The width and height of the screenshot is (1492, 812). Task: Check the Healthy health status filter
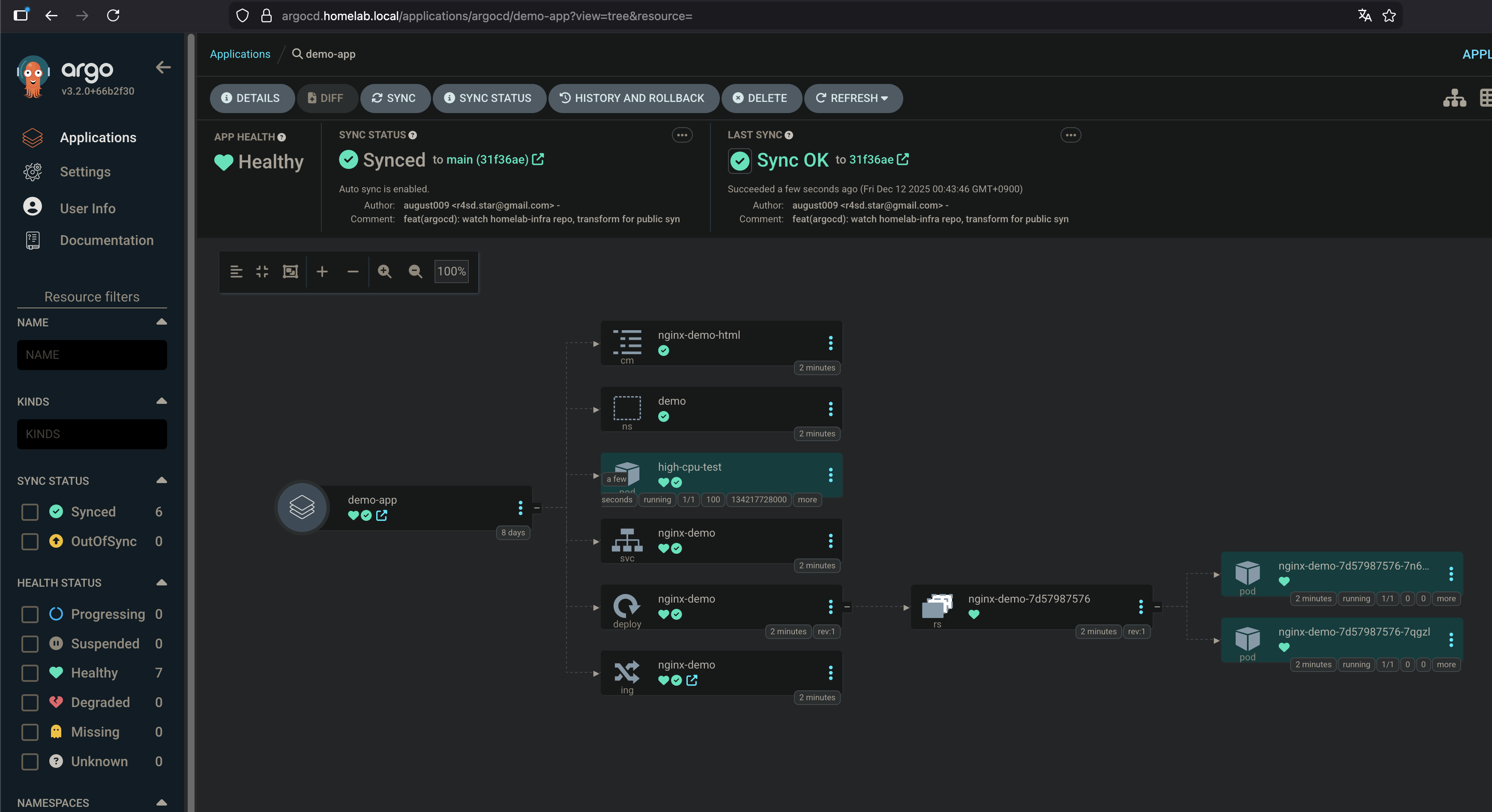[30, 673]
